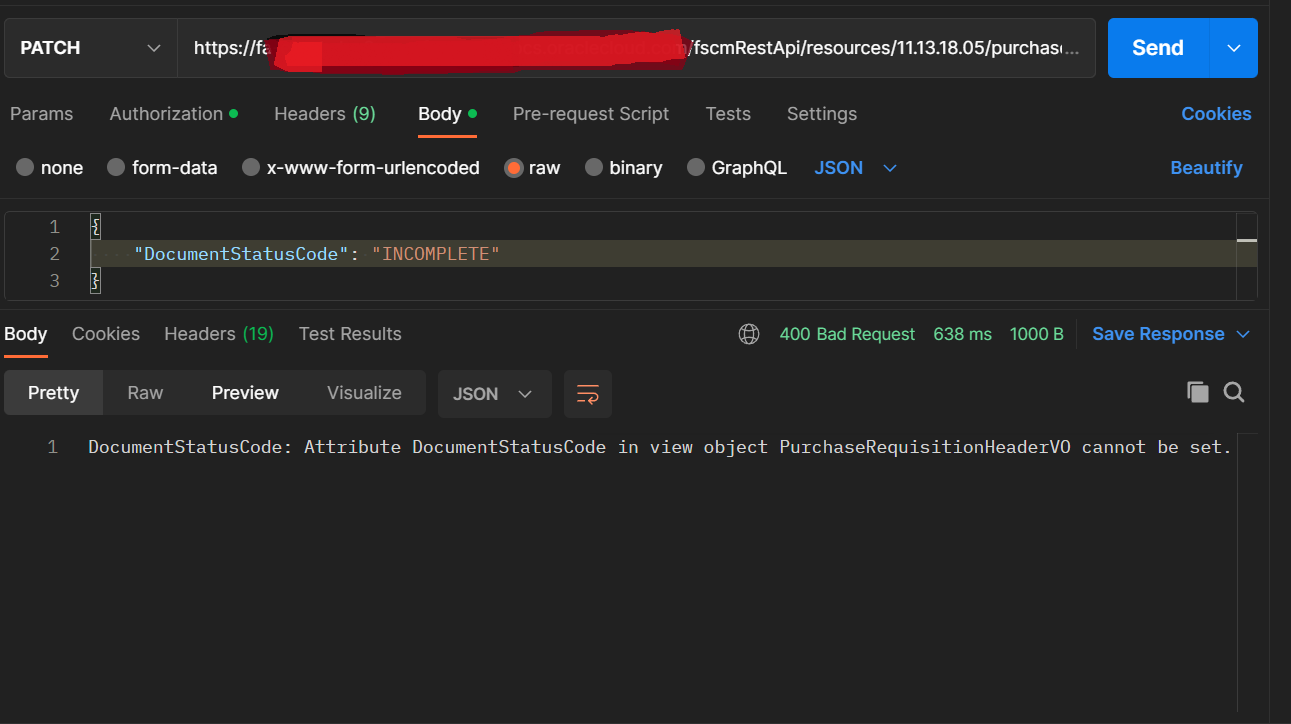
Task: Click the request URL field
Action: [x=636, y=48]
